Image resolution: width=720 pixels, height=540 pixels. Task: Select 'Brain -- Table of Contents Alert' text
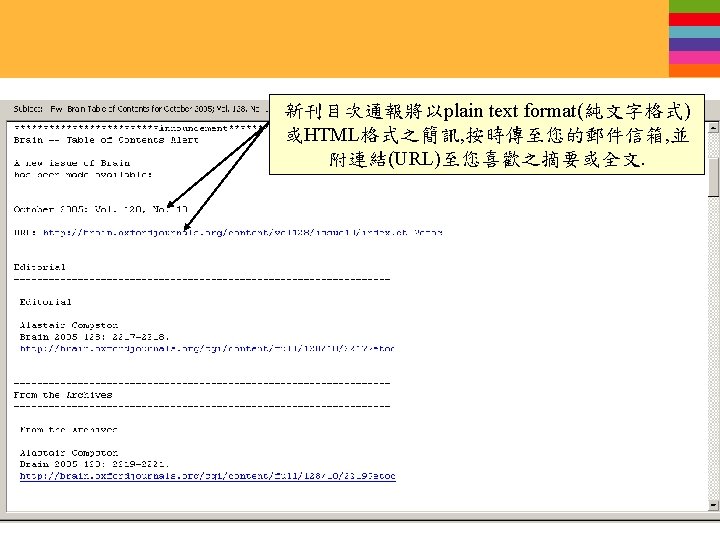[106, 140]
